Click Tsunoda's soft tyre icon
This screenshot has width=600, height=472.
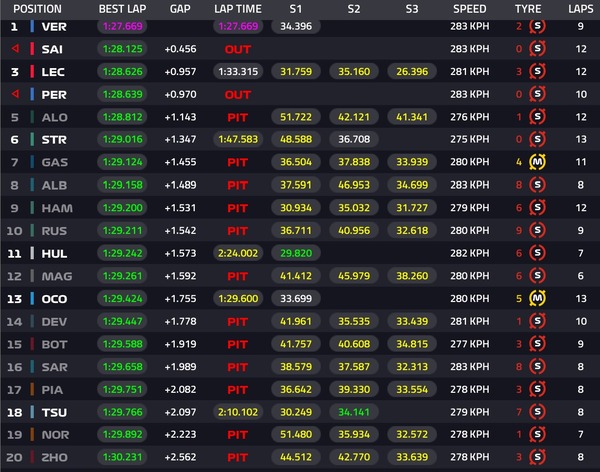tap(537, 412)
